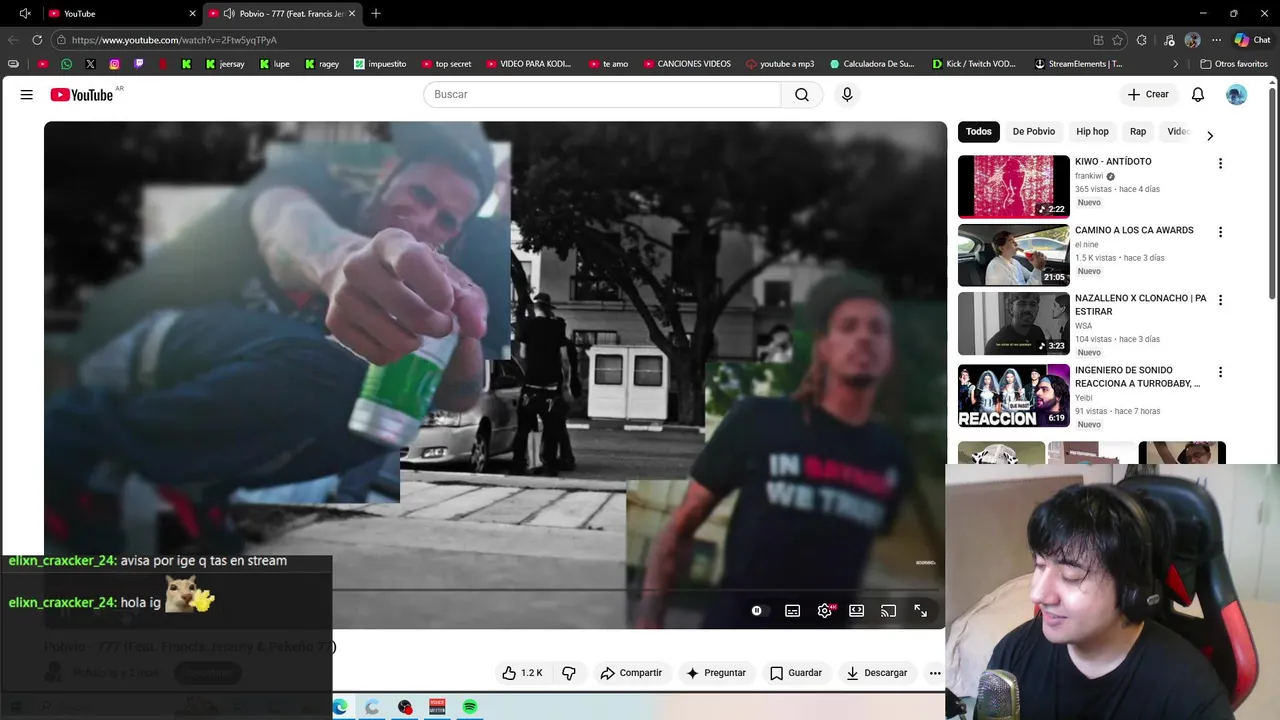1280x720 pixels.
Task: Add page to browser favorites star
Action: (x=1117, y=40)
